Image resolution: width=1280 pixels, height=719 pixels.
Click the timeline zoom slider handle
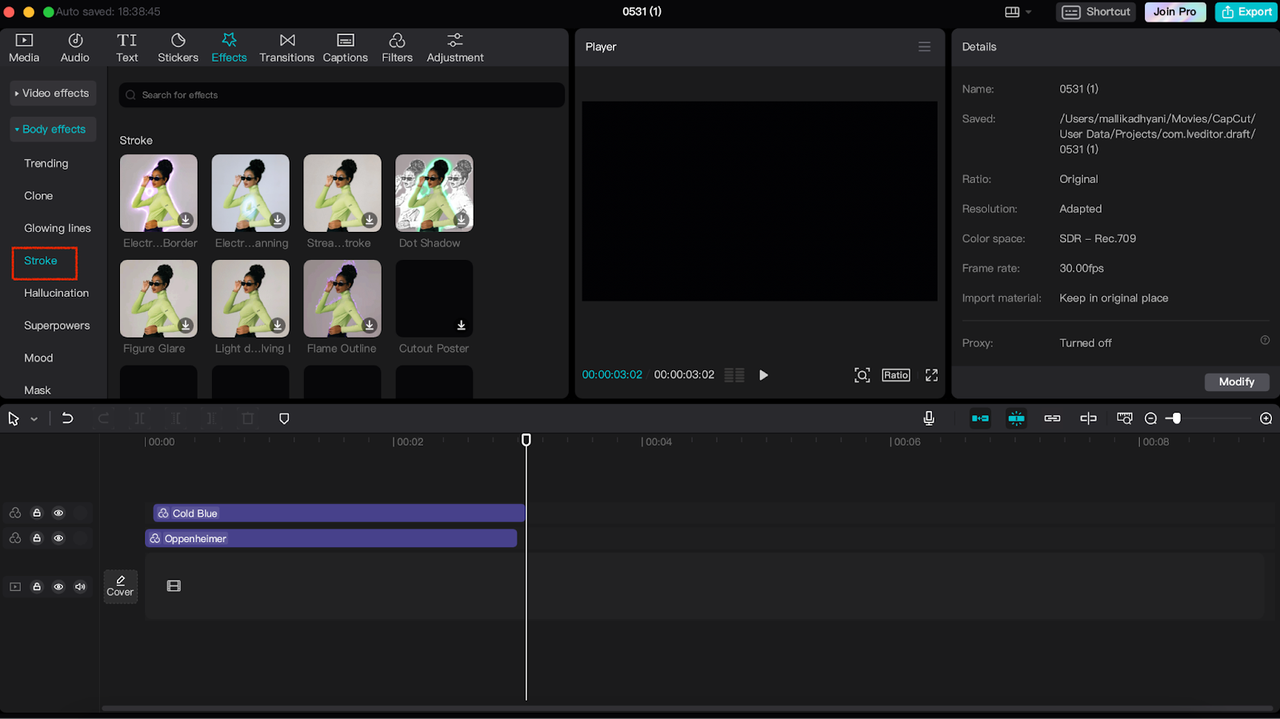pyautogui.click(x=1176, y=418)
